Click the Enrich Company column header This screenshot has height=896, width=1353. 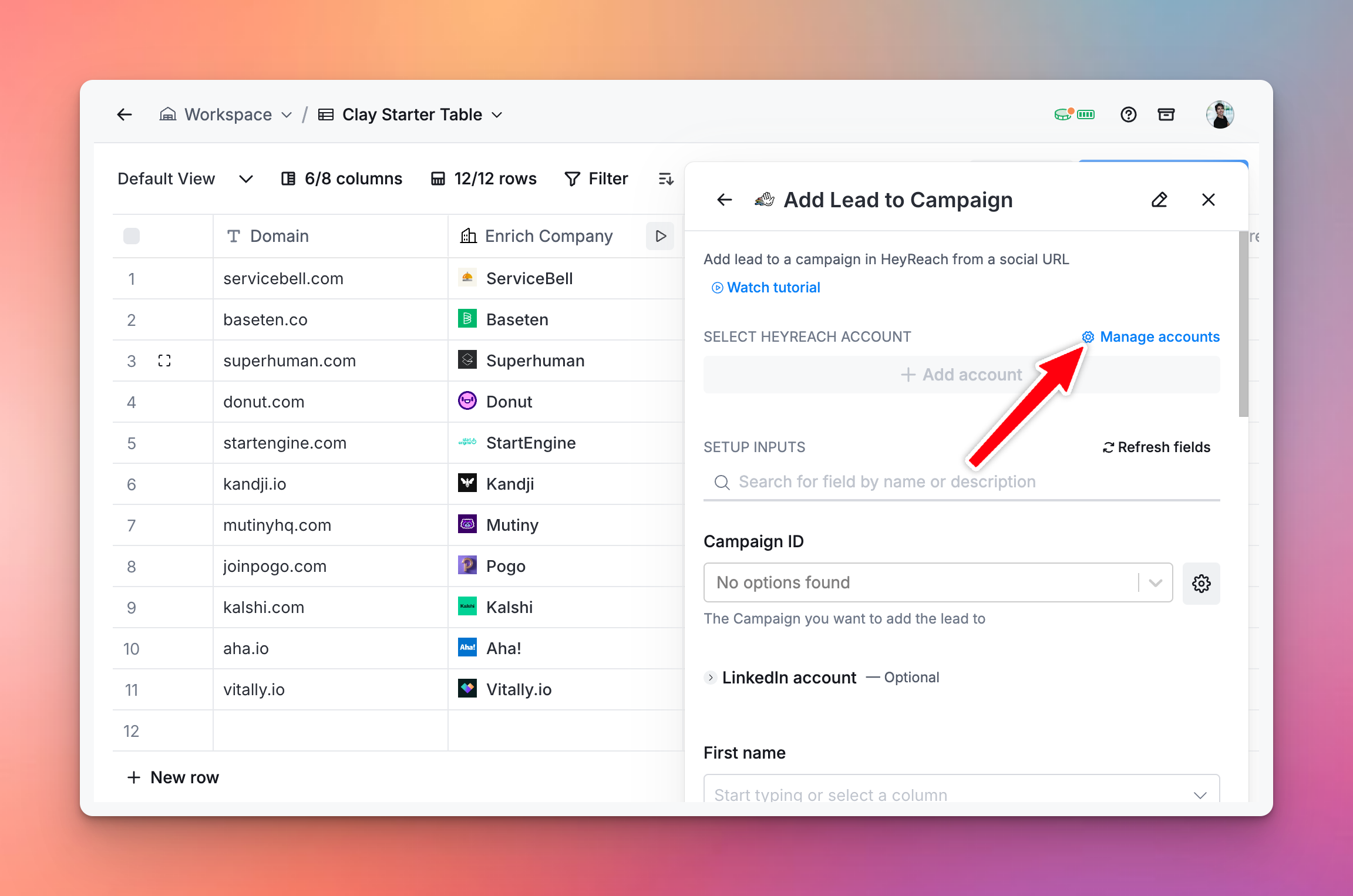(549, 236)
